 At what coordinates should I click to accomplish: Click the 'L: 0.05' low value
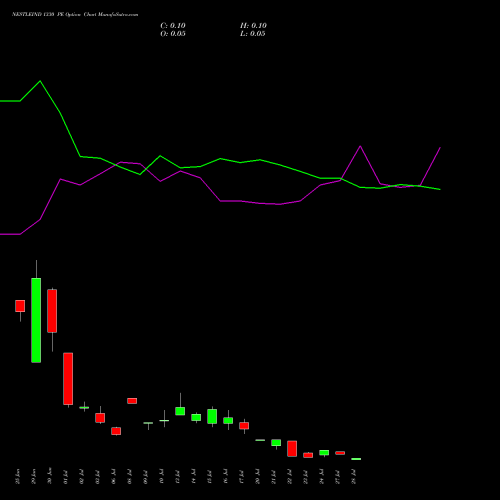coord(253,34)
